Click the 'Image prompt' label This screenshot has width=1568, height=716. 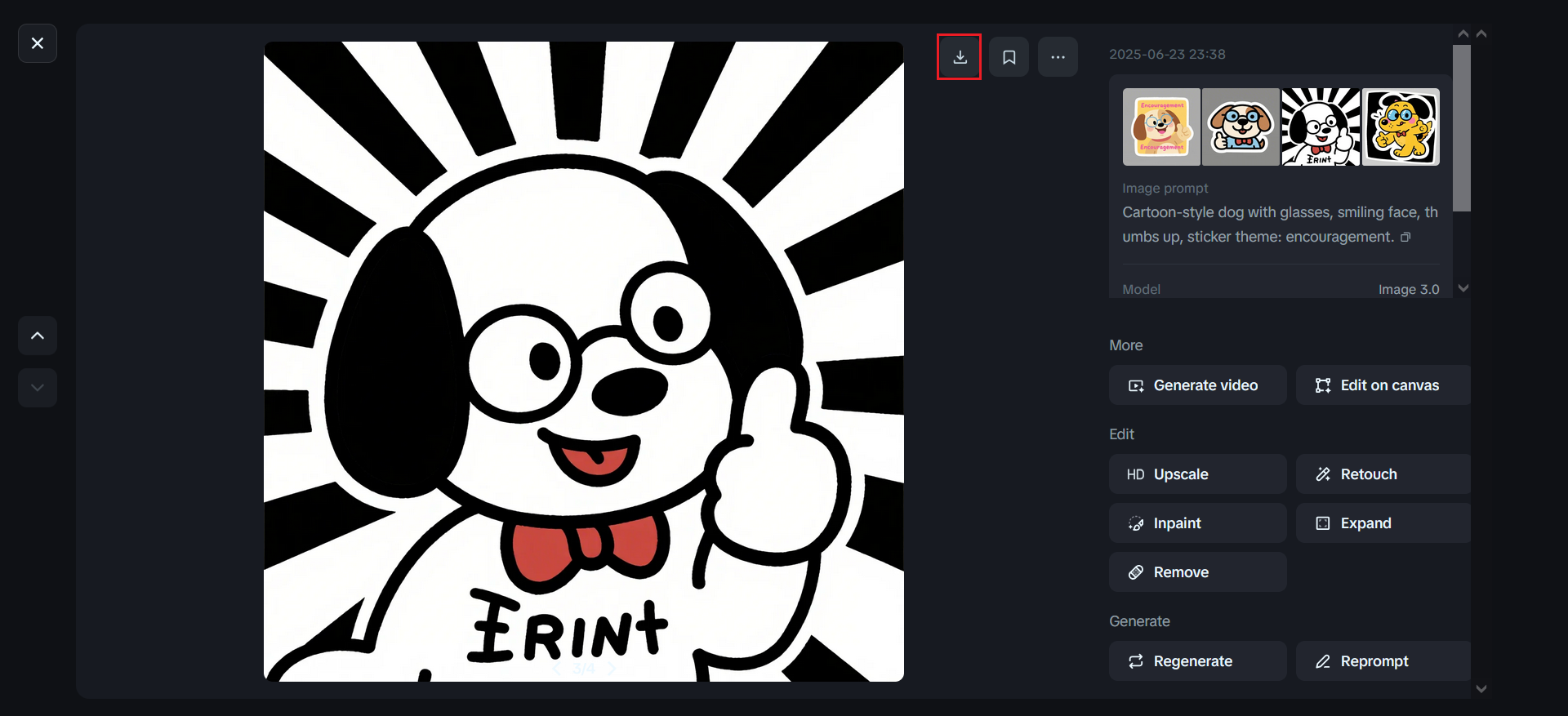pyautogui.click(x=1165, y=189)
